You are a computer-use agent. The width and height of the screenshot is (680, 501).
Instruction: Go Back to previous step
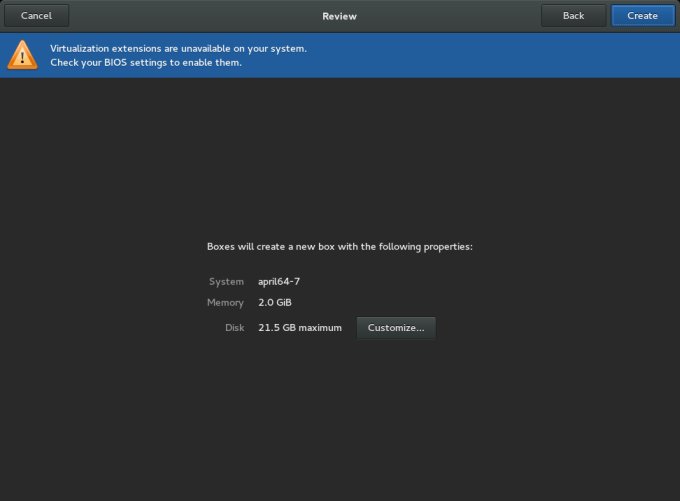tap(573, 16)
